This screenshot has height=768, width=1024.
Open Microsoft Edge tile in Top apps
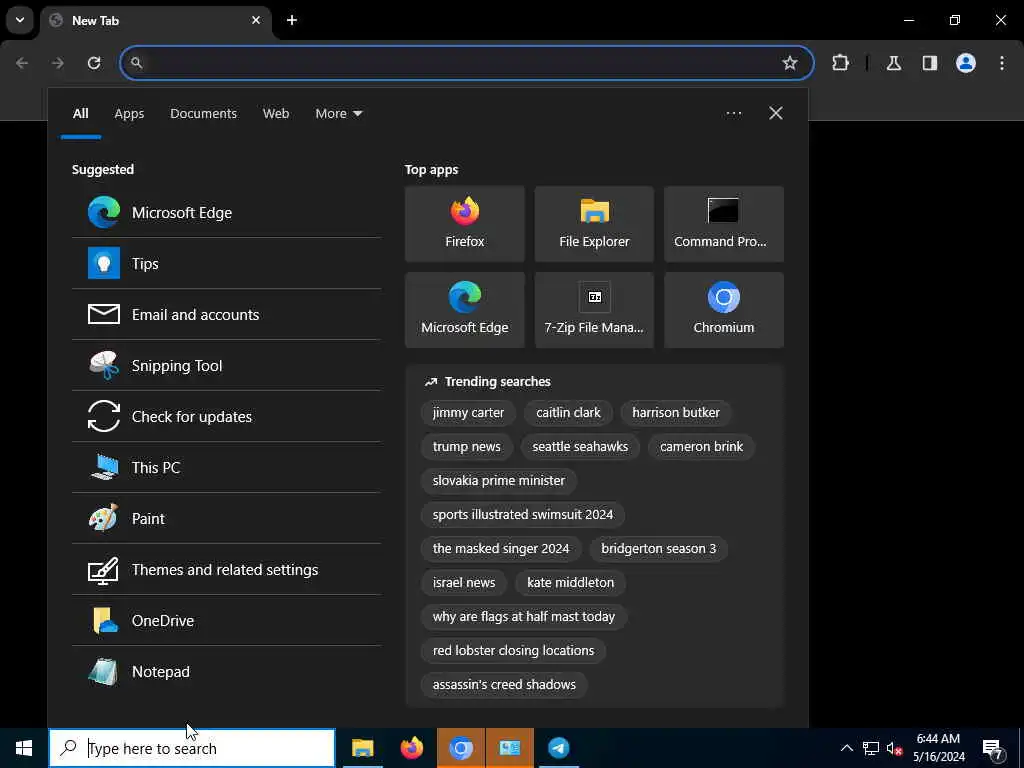tap(464, 310)
